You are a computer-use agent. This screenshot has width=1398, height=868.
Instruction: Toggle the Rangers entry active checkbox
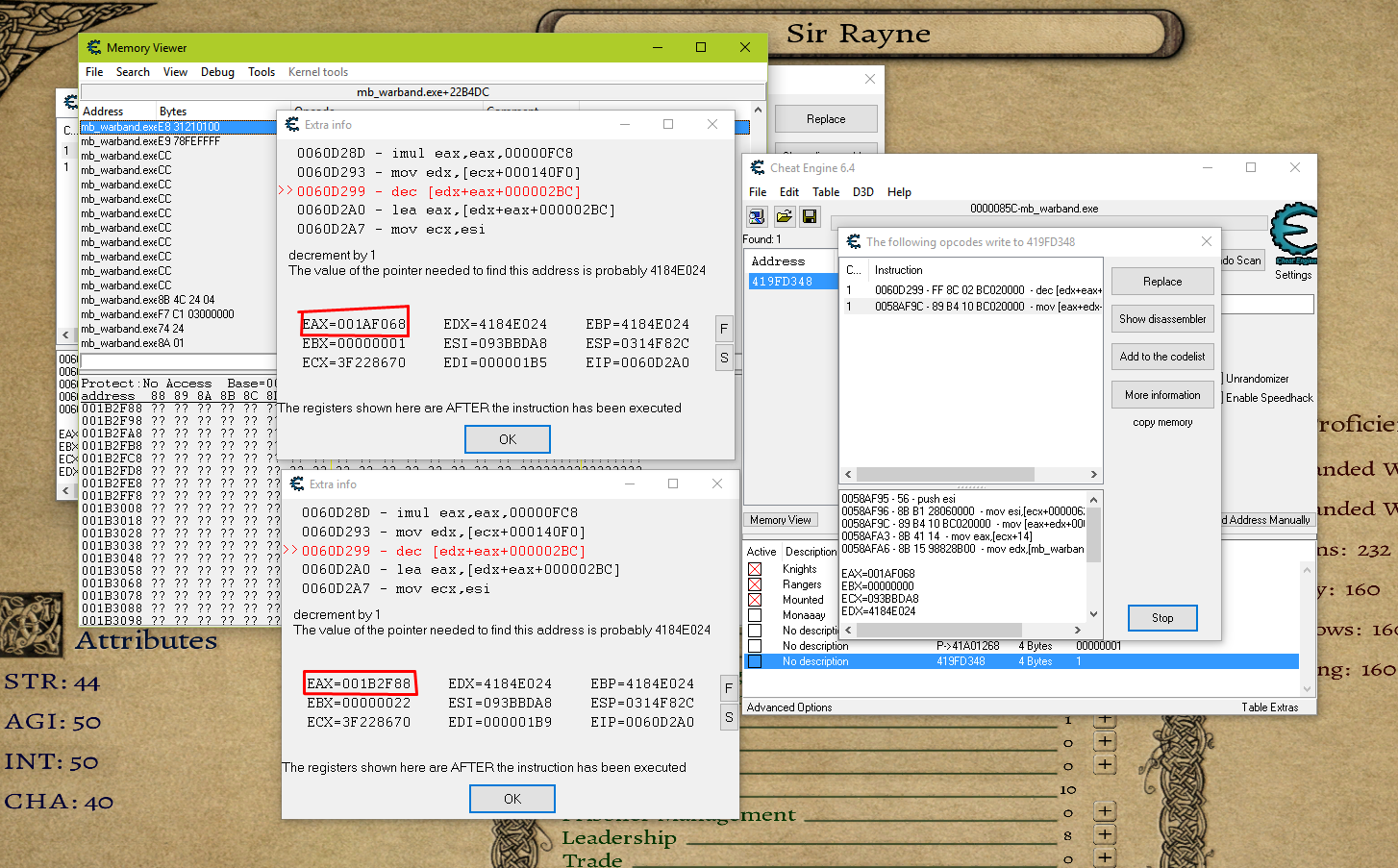(755, 584)
